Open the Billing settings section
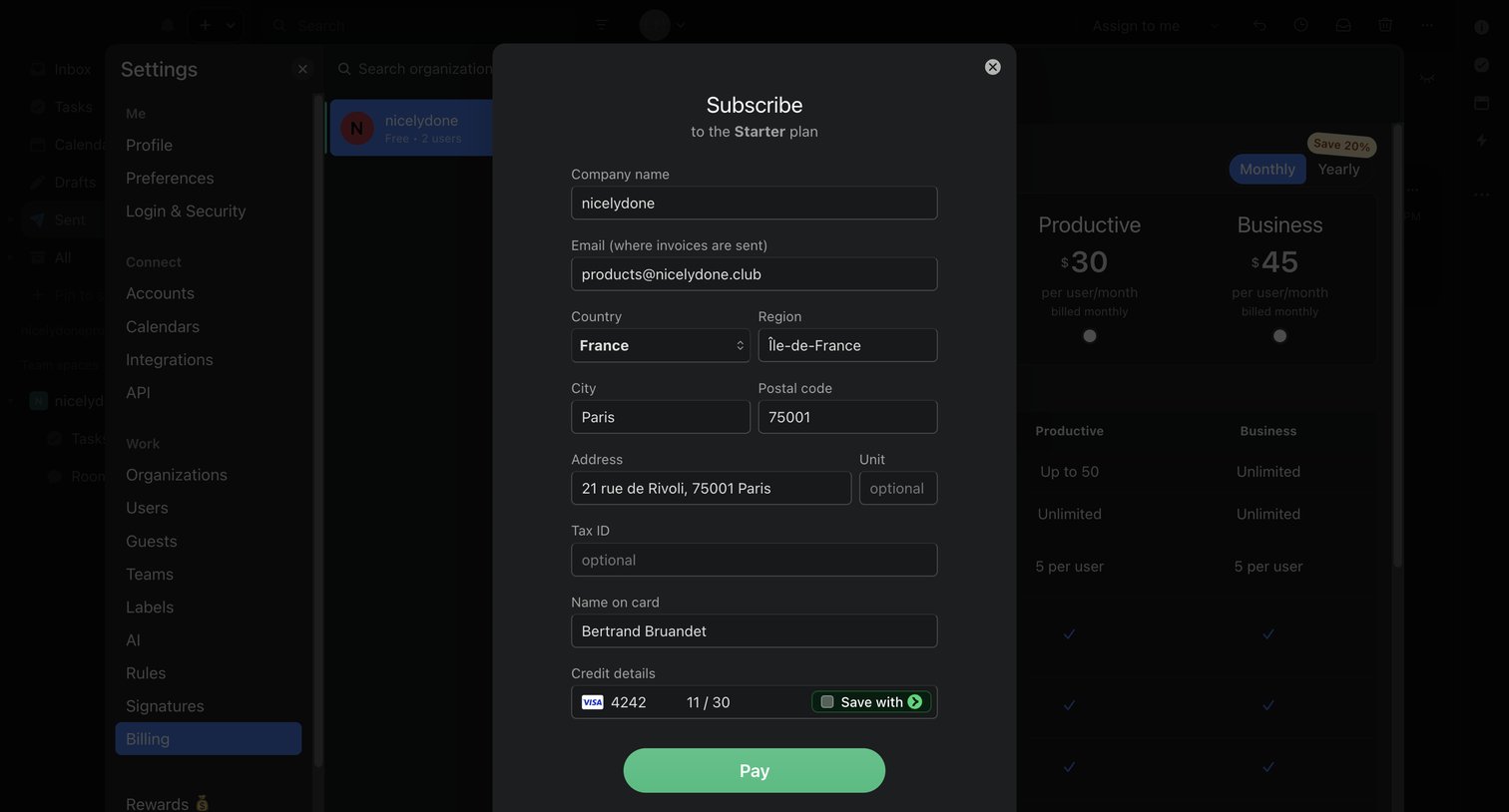Image resolution: width=1509 pixels, height=812 pixels. pyautogui.click(x=209, y=739)
